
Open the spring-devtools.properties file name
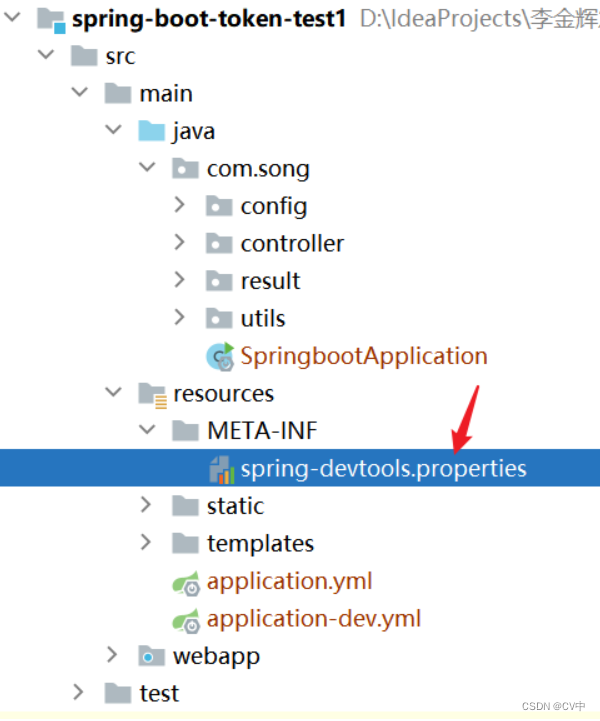(383, 469)
